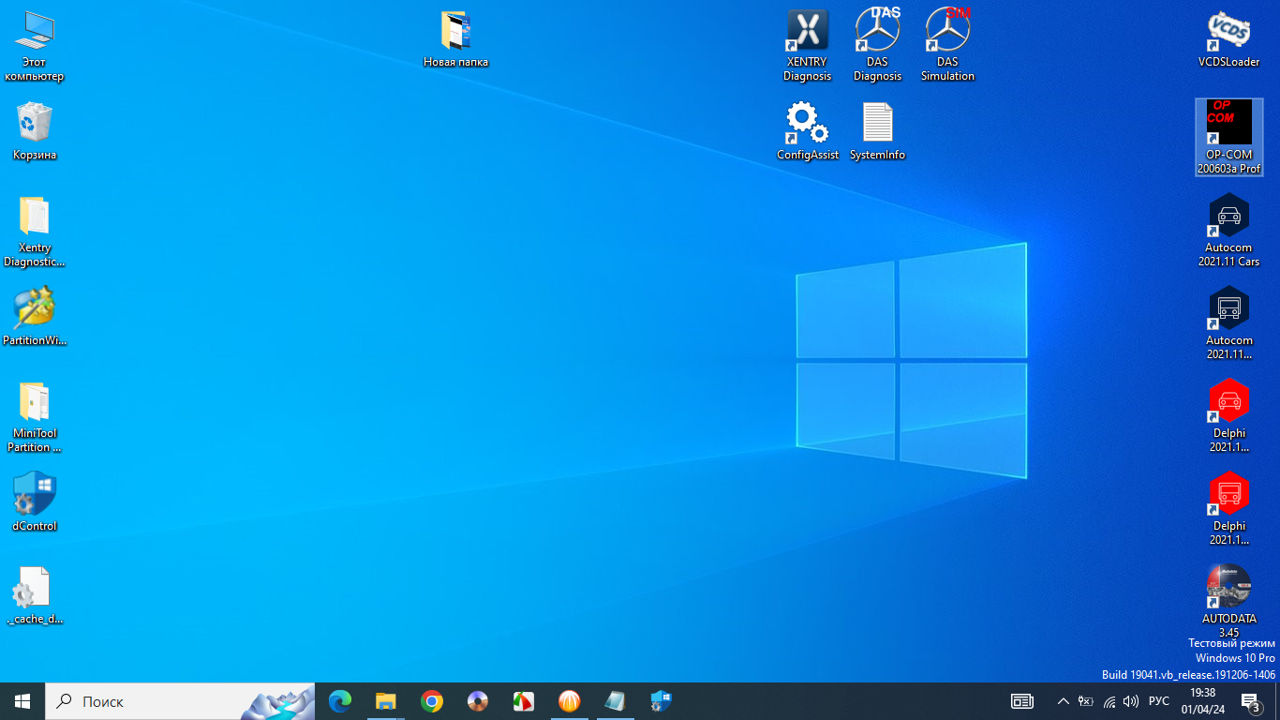Select the _cache_d... file icon
Viewport: 1280px width, 720px height.
[34, 595]
